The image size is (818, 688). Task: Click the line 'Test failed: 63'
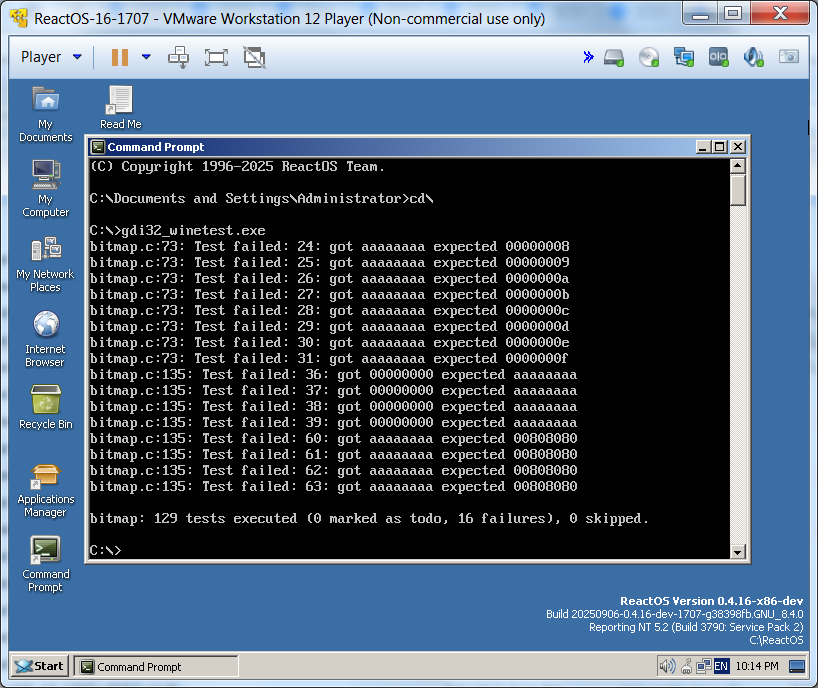tap(333, 486)
